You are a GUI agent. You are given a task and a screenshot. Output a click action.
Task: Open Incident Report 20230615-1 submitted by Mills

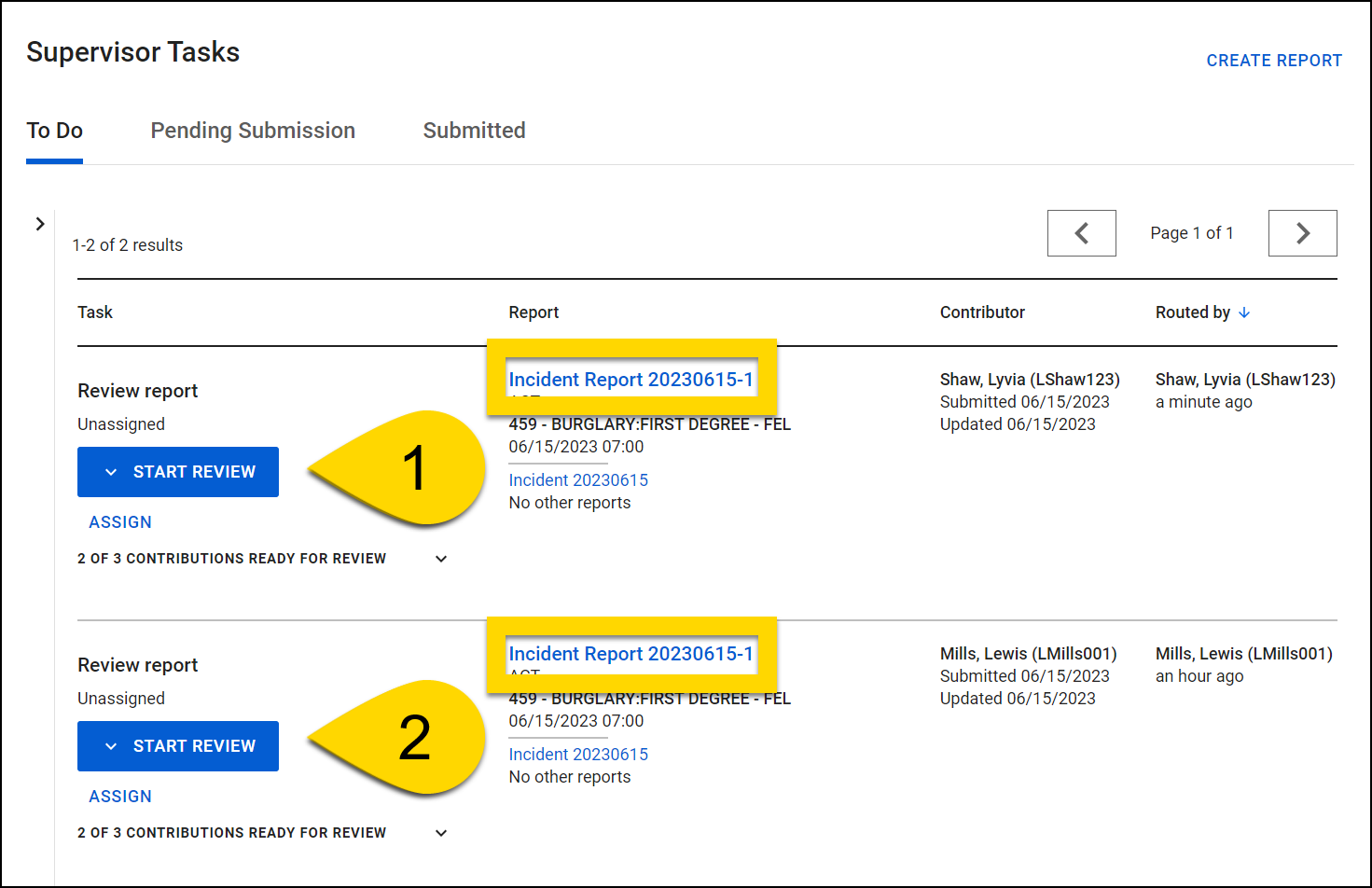pyautogui.click(x=631, y=653)
